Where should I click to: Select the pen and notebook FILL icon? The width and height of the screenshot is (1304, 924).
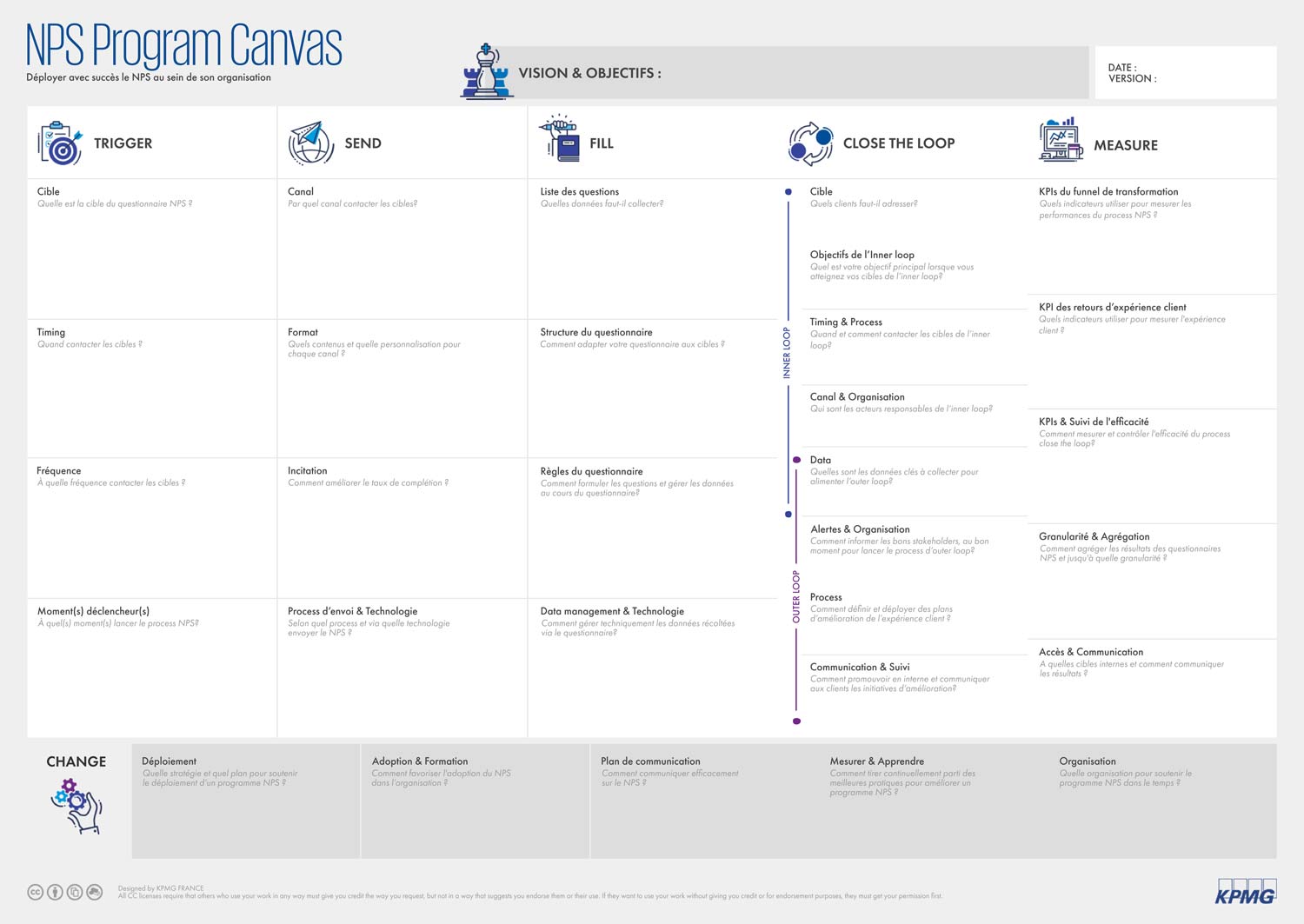561,139
